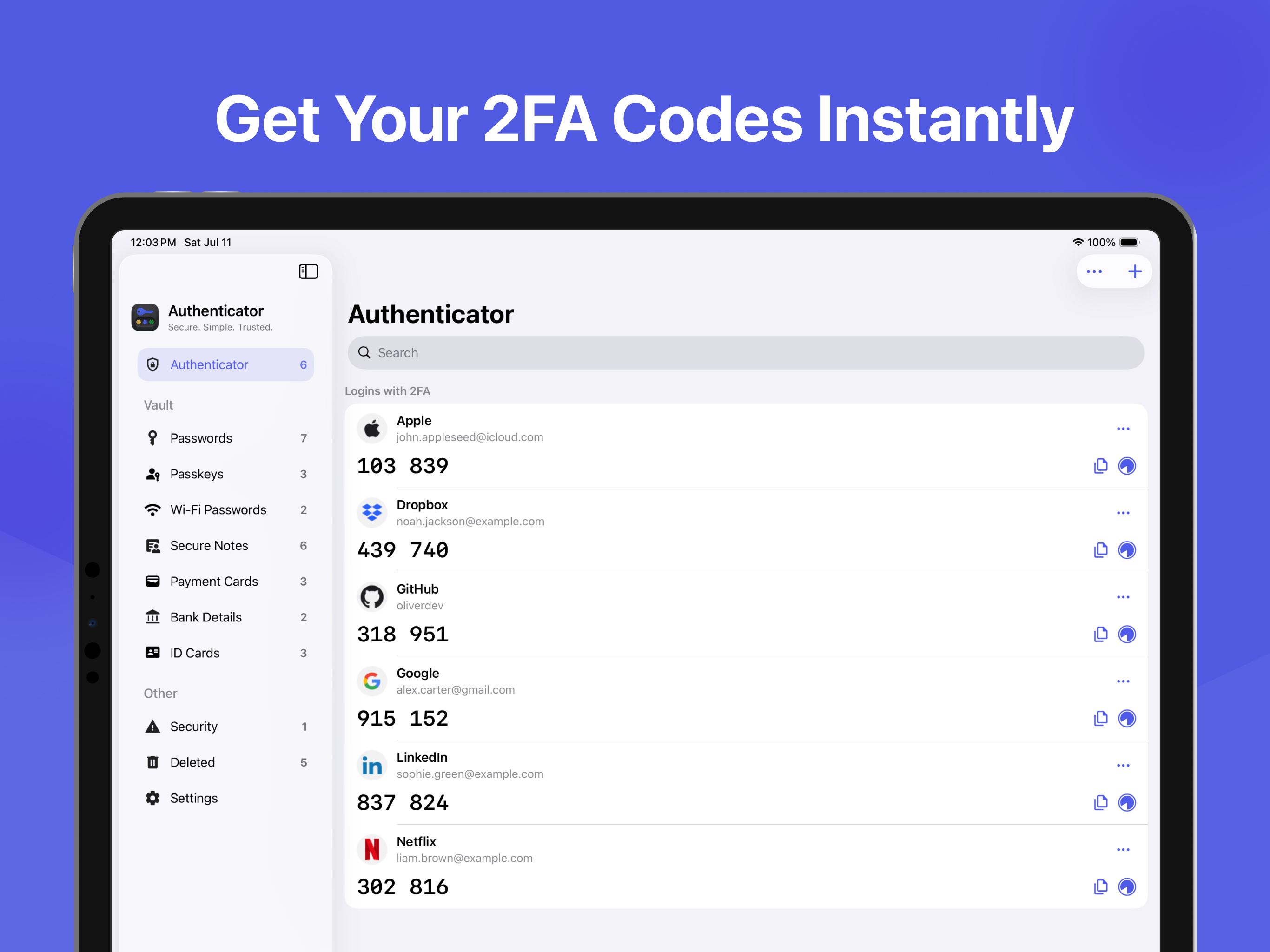Open the top-right more options ellipsis
The width and height of the screenshot is (1270, 952).
coord(1094,271)
